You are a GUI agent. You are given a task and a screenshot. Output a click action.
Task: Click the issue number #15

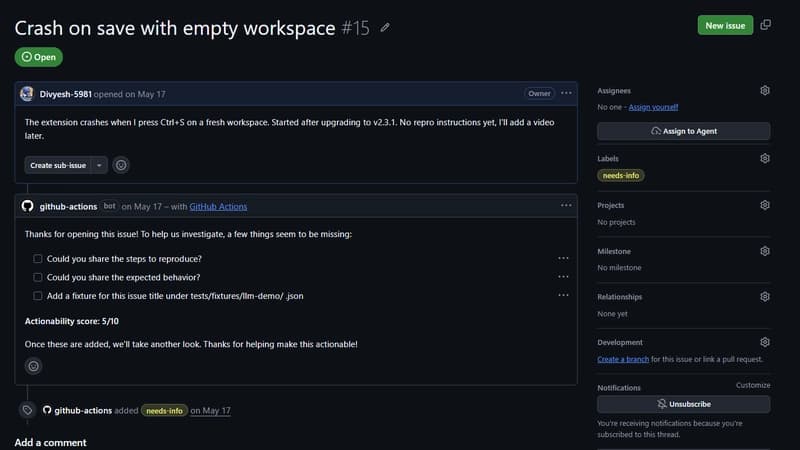pyautogui.click(x=356, y=28)
